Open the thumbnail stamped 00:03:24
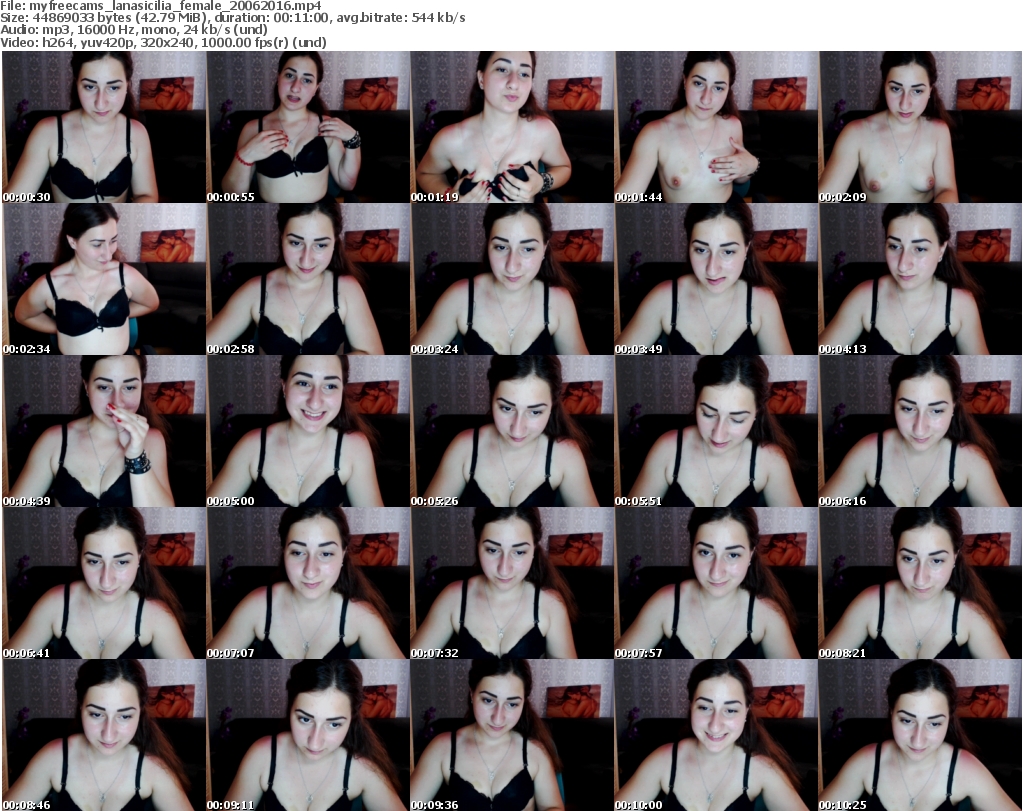This screenshot has height=811, width=1024. click(512, 279)
